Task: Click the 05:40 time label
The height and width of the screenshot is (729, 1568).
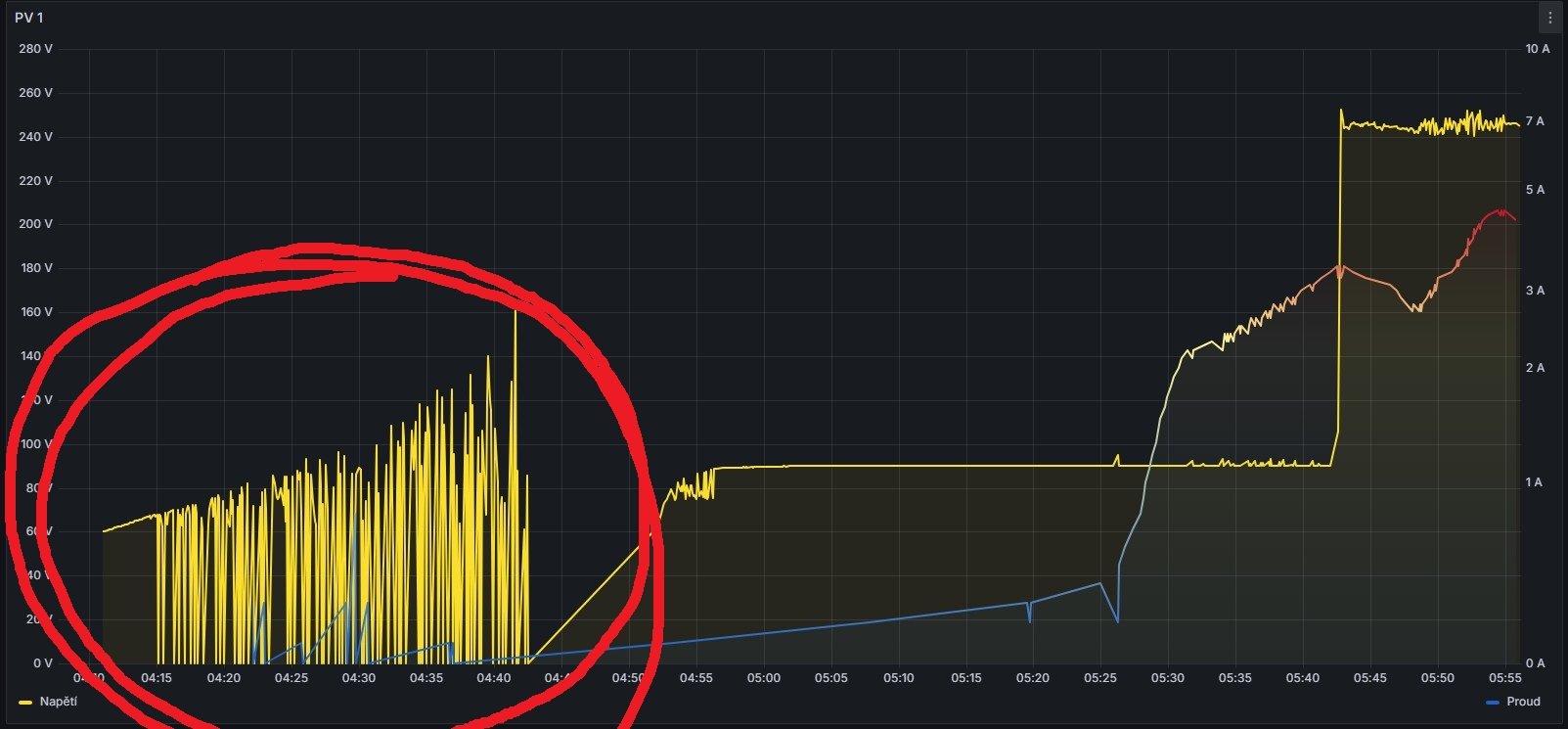Action: [x=1303, y=678]
